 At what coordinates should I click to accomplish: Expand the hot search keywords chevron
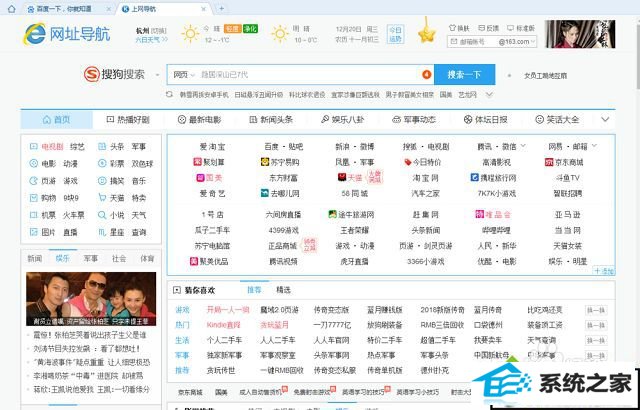(x=489, y=95)
